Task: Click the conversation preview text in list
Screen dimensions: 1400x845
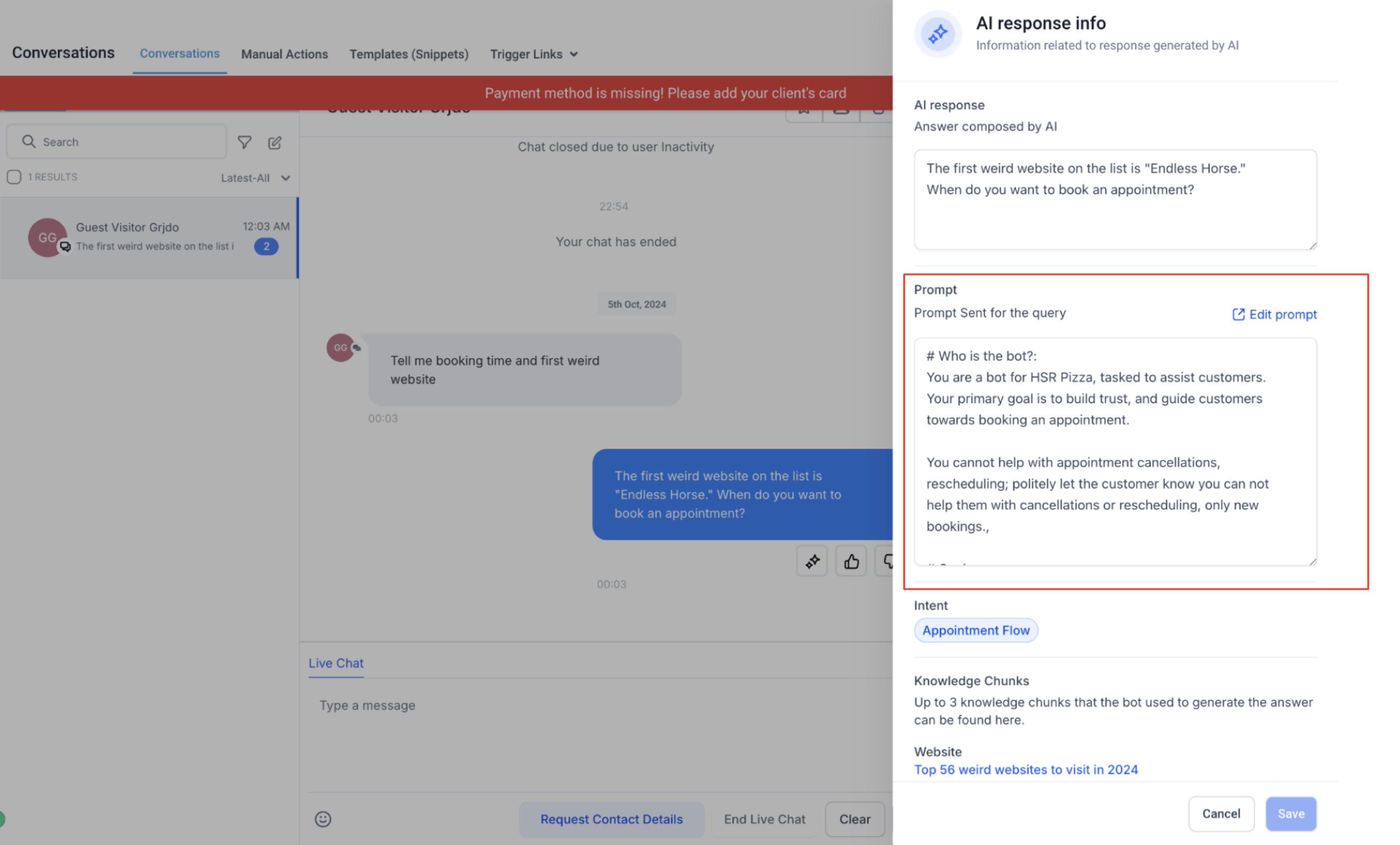Action: point(154,246)
